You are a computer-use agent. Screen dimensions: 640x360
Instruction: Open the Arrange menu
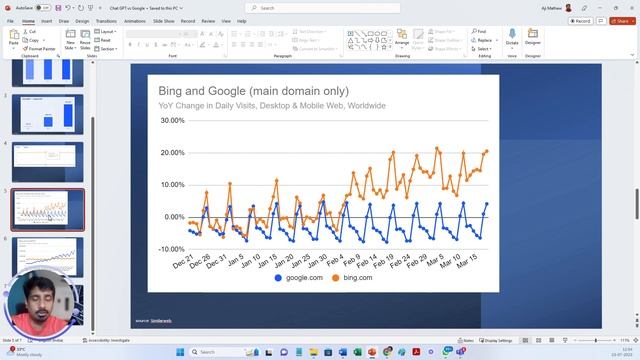(x=402, y=38)
